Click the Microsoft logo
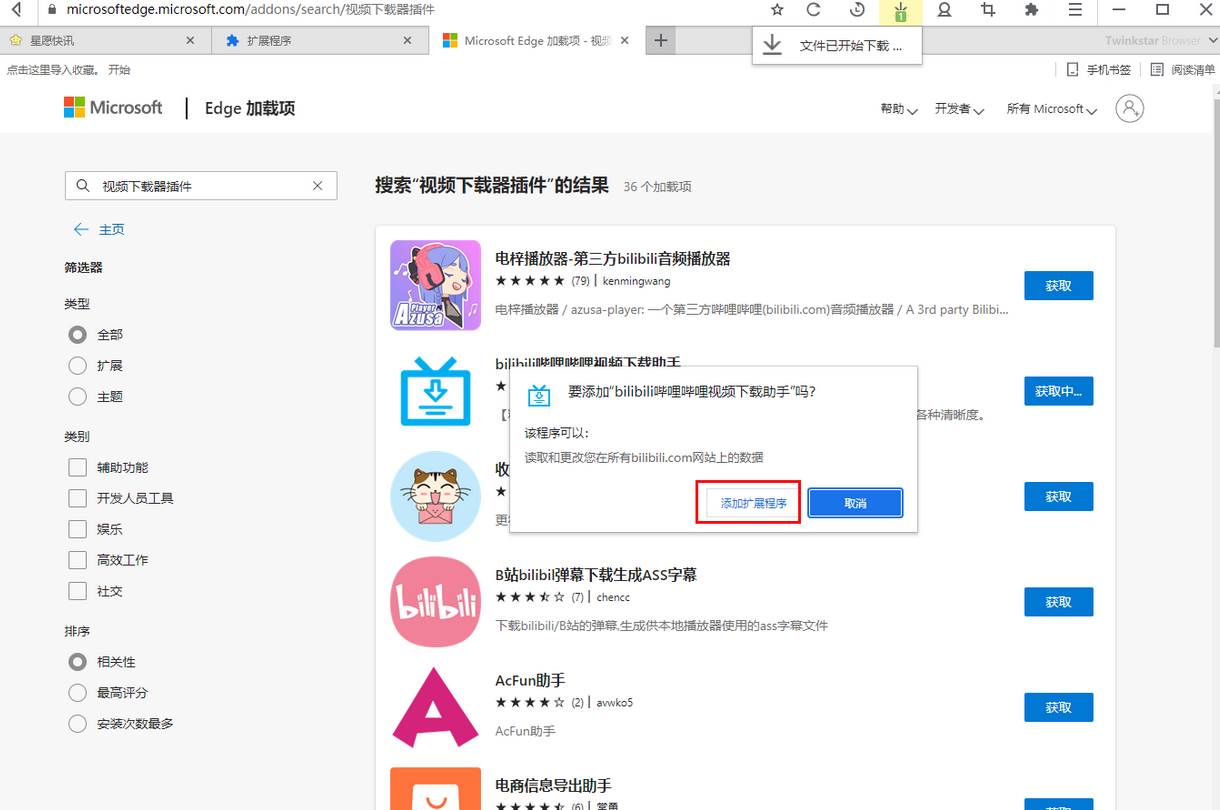The height and width of the screenshot is (810, 1220). tap(113, 107)
